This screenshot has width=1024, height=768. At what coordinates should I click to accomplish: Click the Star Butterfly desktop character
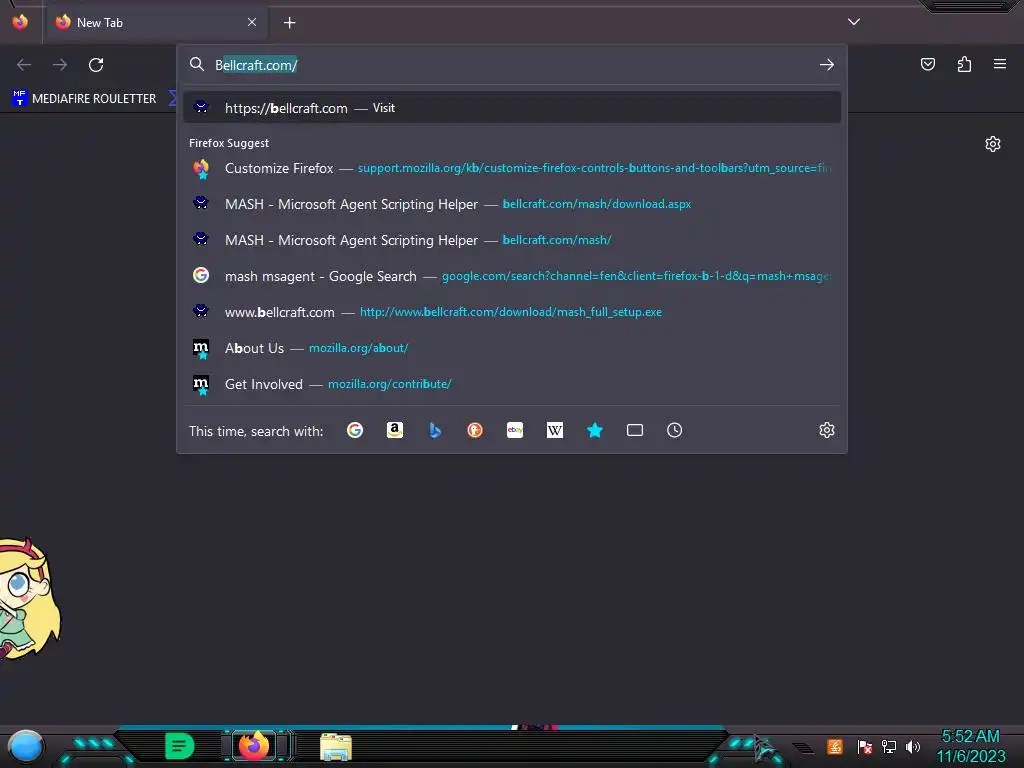(x=30, y=599)
